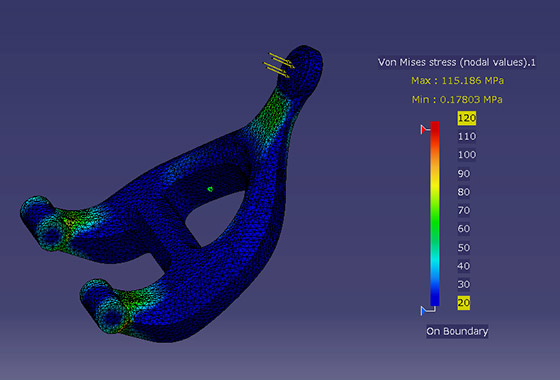Click the blue minimum threshold marker on the legend
This screenshot has width=560, height=380.
[427, 310]
